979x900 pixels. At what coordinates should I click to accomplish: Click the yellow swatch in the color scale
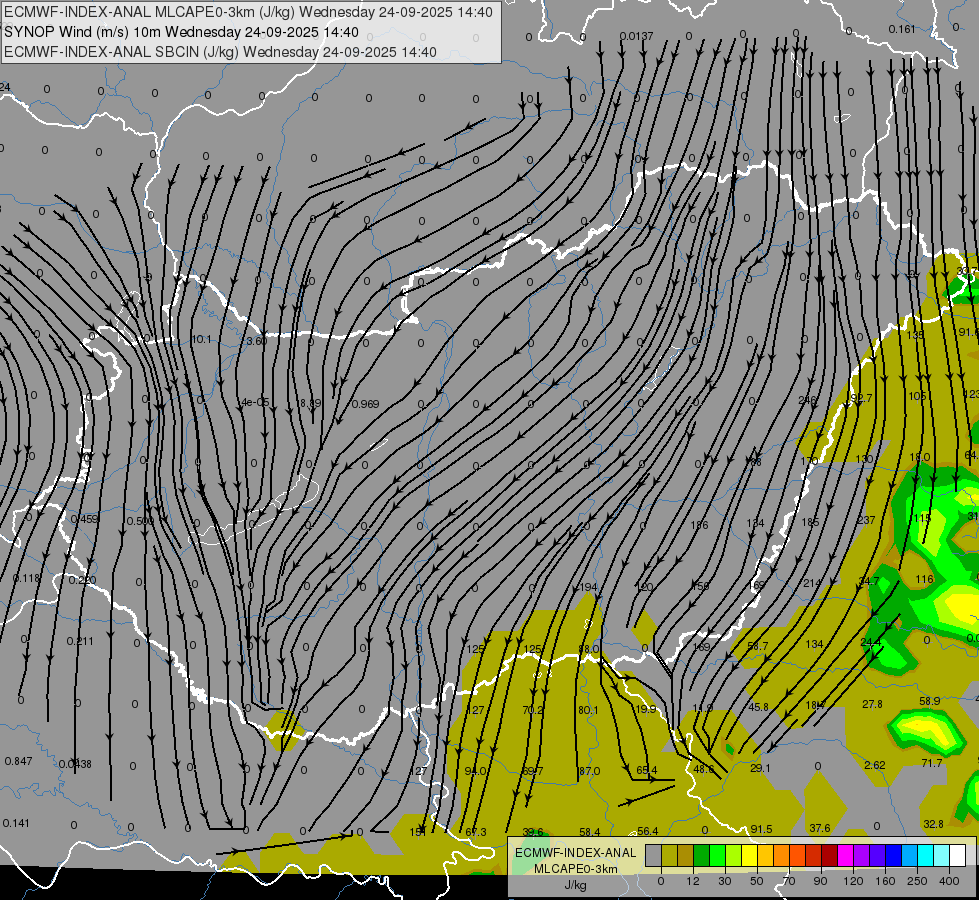pos(750,856)
